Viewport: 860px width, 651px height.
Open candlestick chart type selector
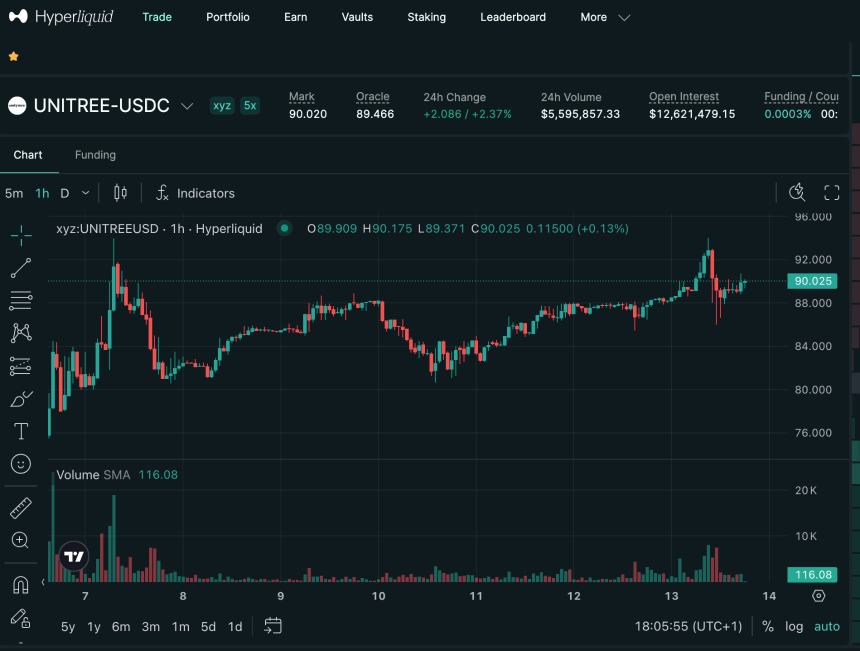coord(121,193)
